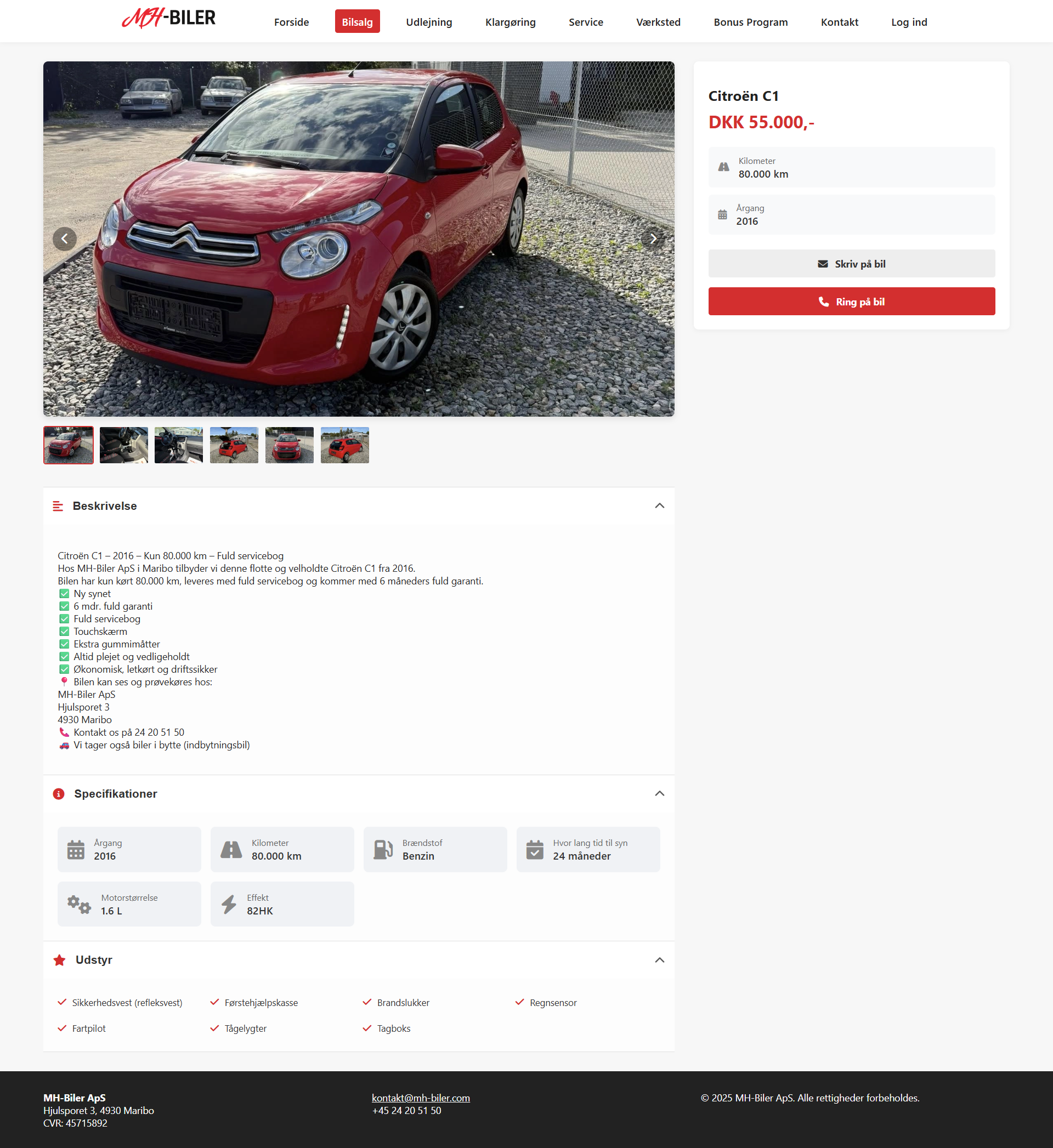Click the fuel pump Brændstof icon
The height and width of the screenshot is (1148, 1053).
point(383,849)
